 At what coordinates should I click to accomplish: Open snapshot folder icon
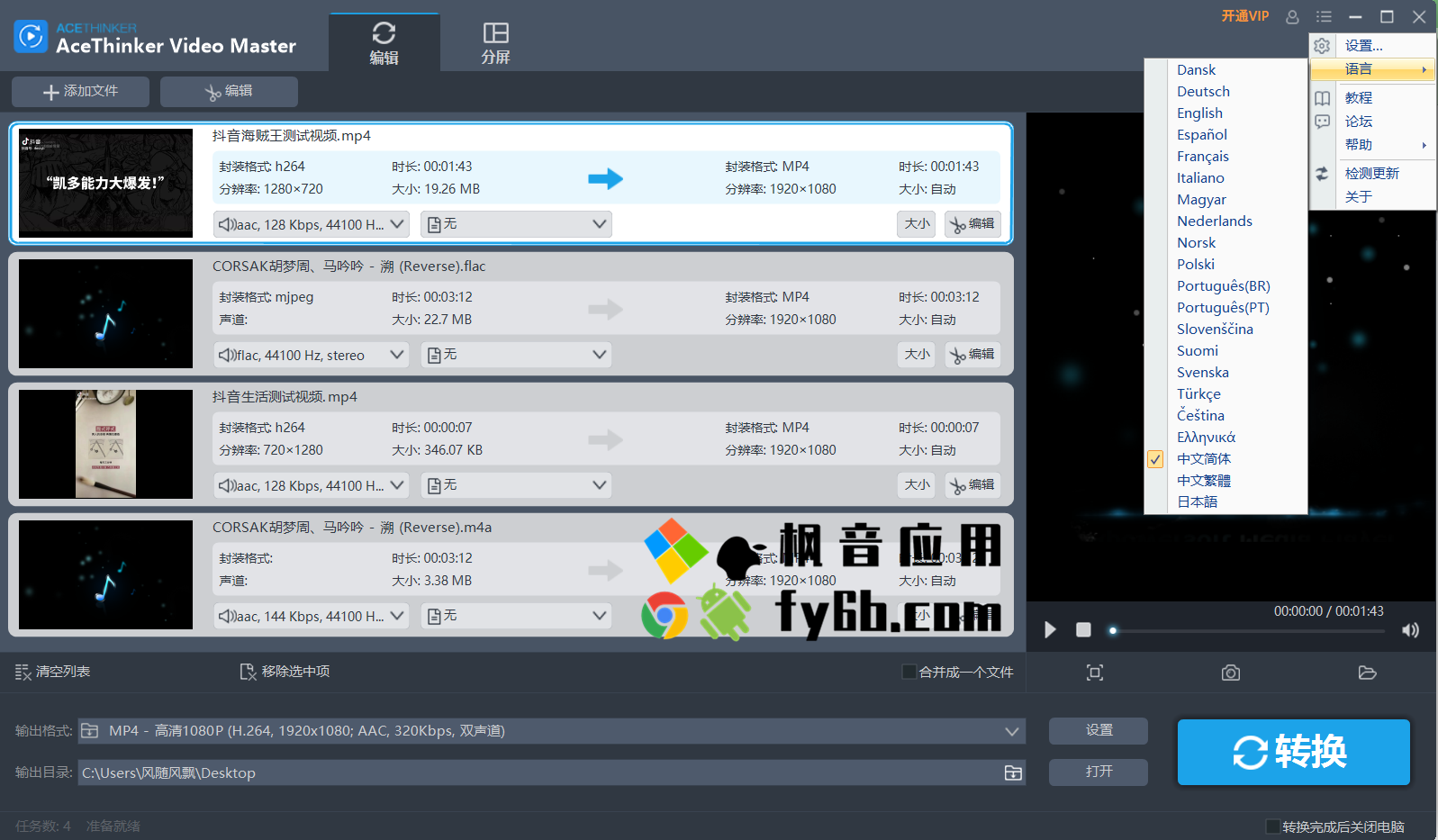[1368, 673]
